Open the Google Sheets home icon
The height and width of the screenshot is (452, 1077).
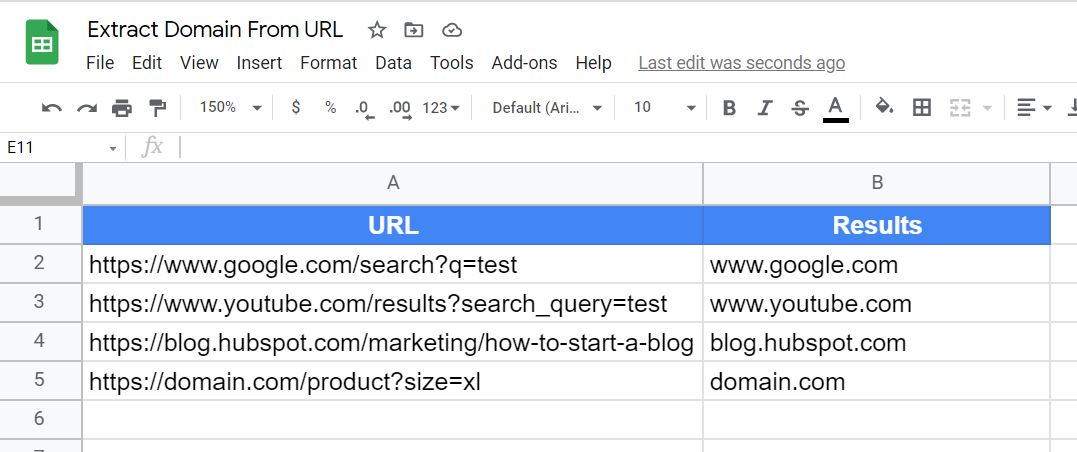[x=43, y=45]
